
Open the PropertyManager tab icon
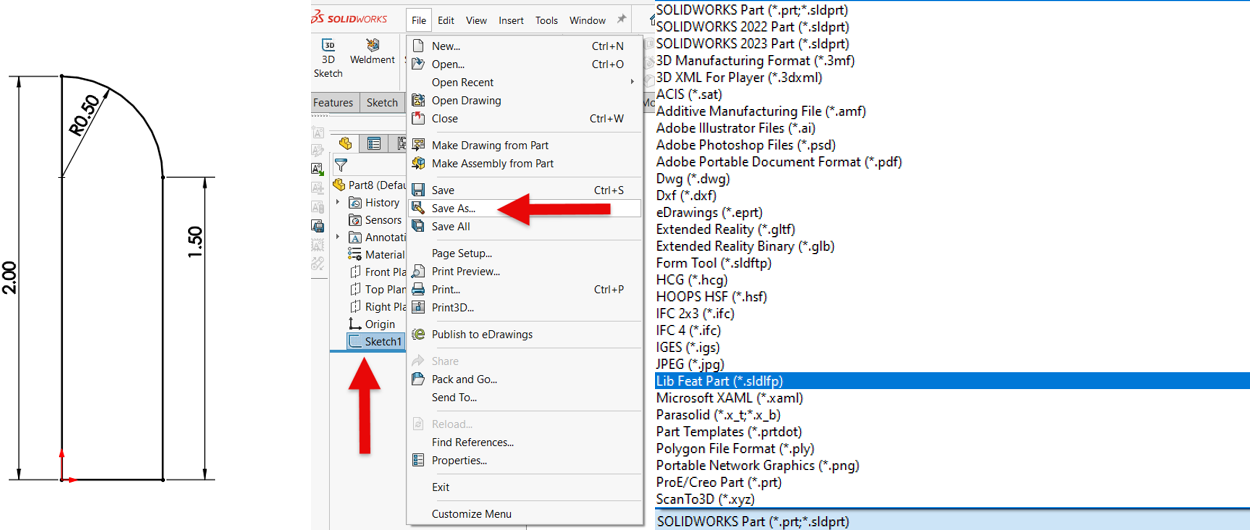[374, 144]
